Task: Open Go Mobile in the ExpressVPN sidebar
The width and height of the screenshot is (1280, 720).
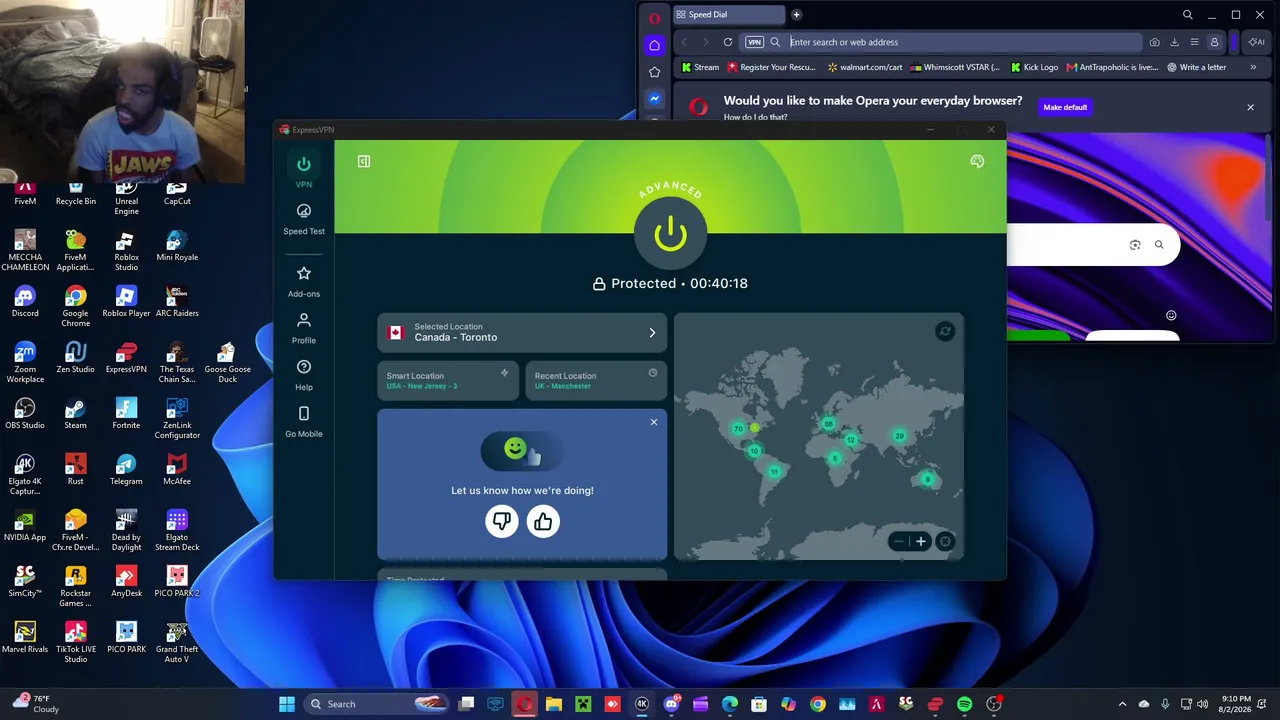Action: pos(304,421)
